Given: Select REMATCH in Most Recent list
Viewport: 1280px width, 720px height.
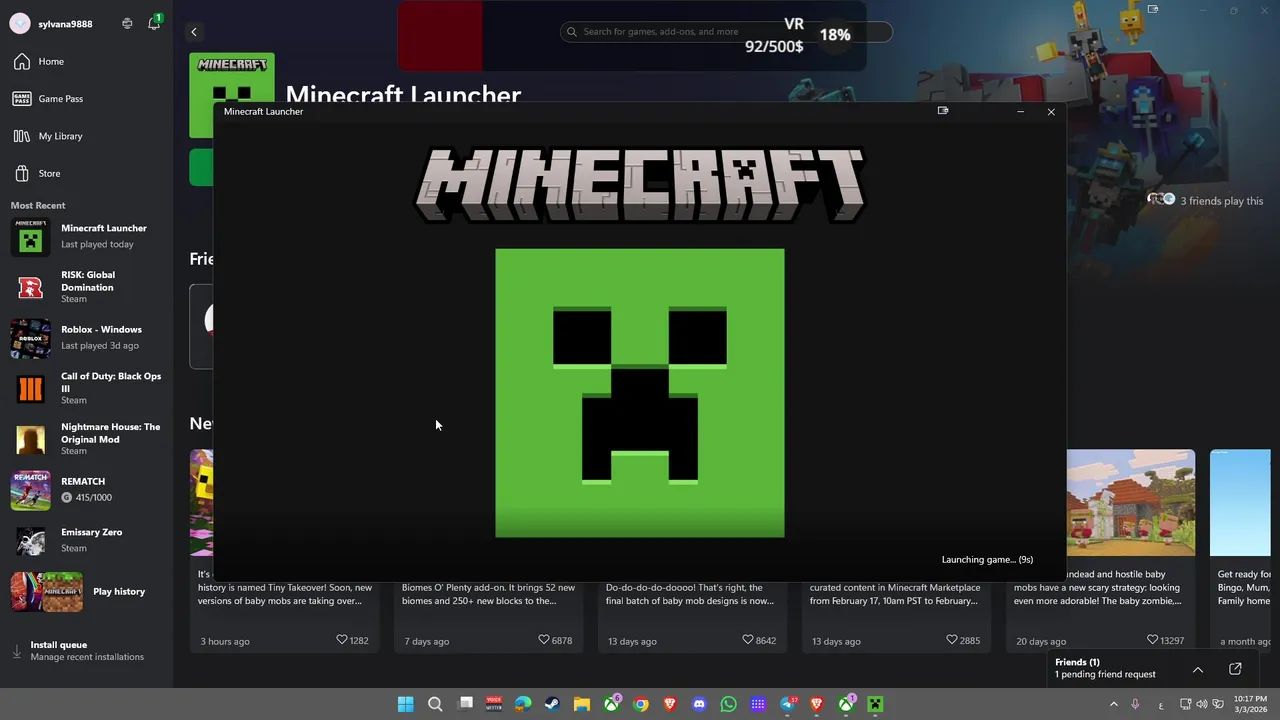Looking at the screenshot, I should pos(86,490).
